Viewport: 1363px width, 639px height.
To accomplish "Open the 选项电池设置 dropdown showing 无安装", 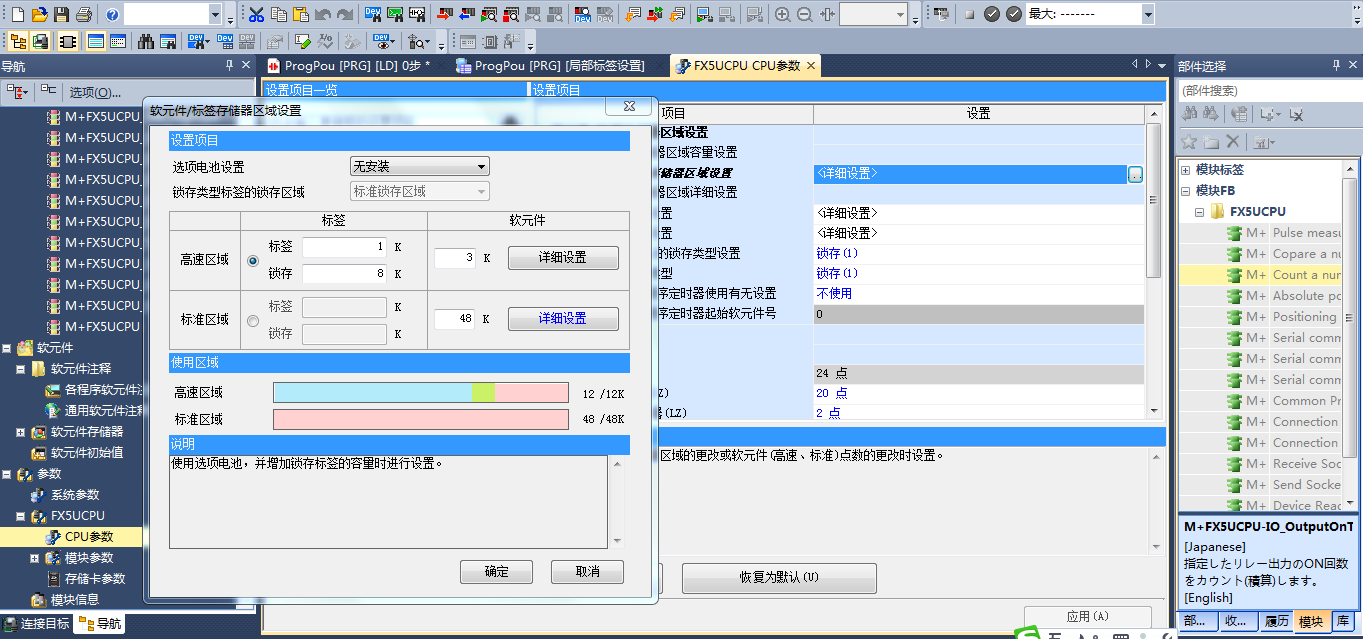I will (x=419, y=166).
